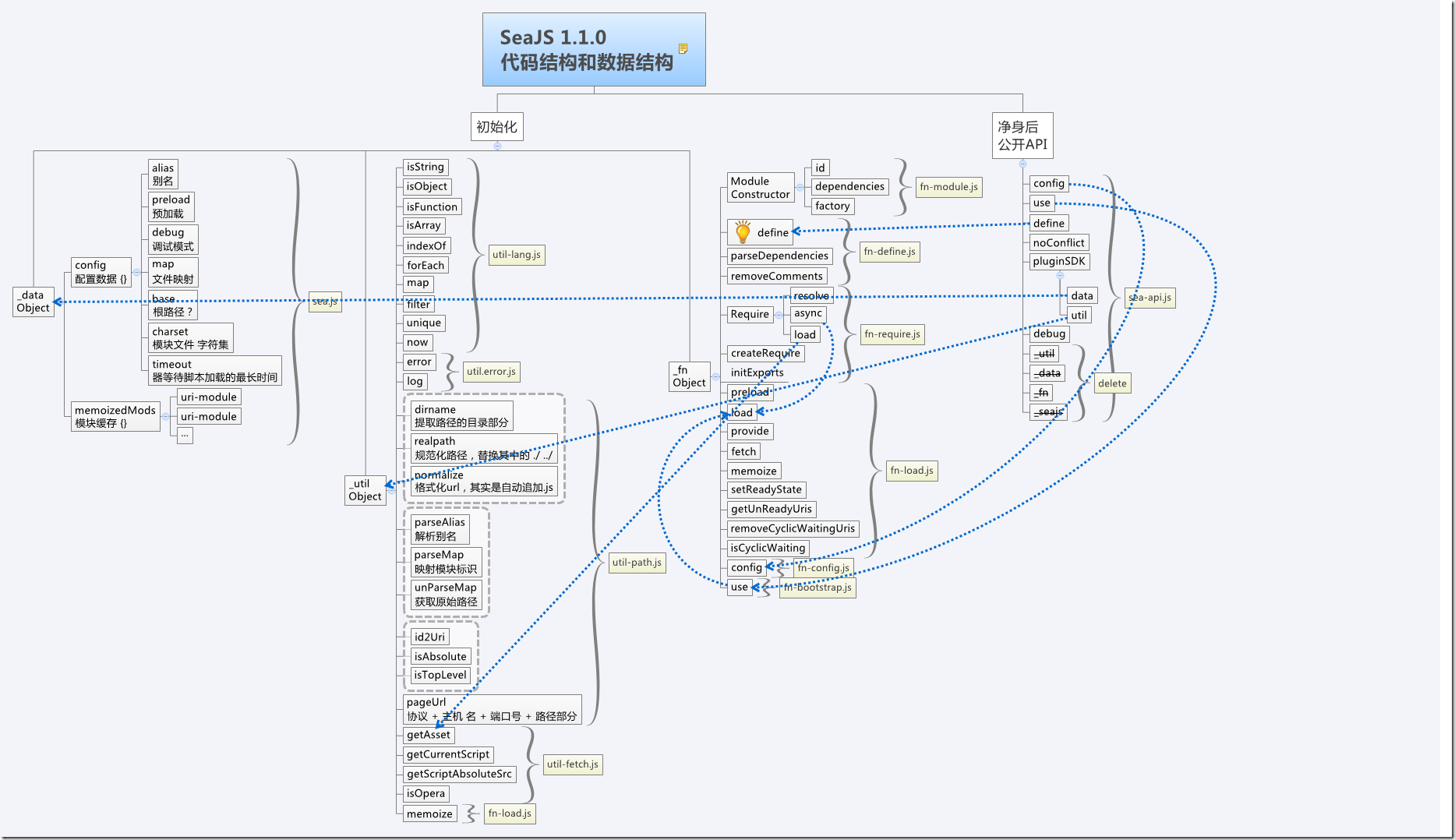Select the createRequire node
This screenshot has height=840, width=1455.
pos(766,353)
